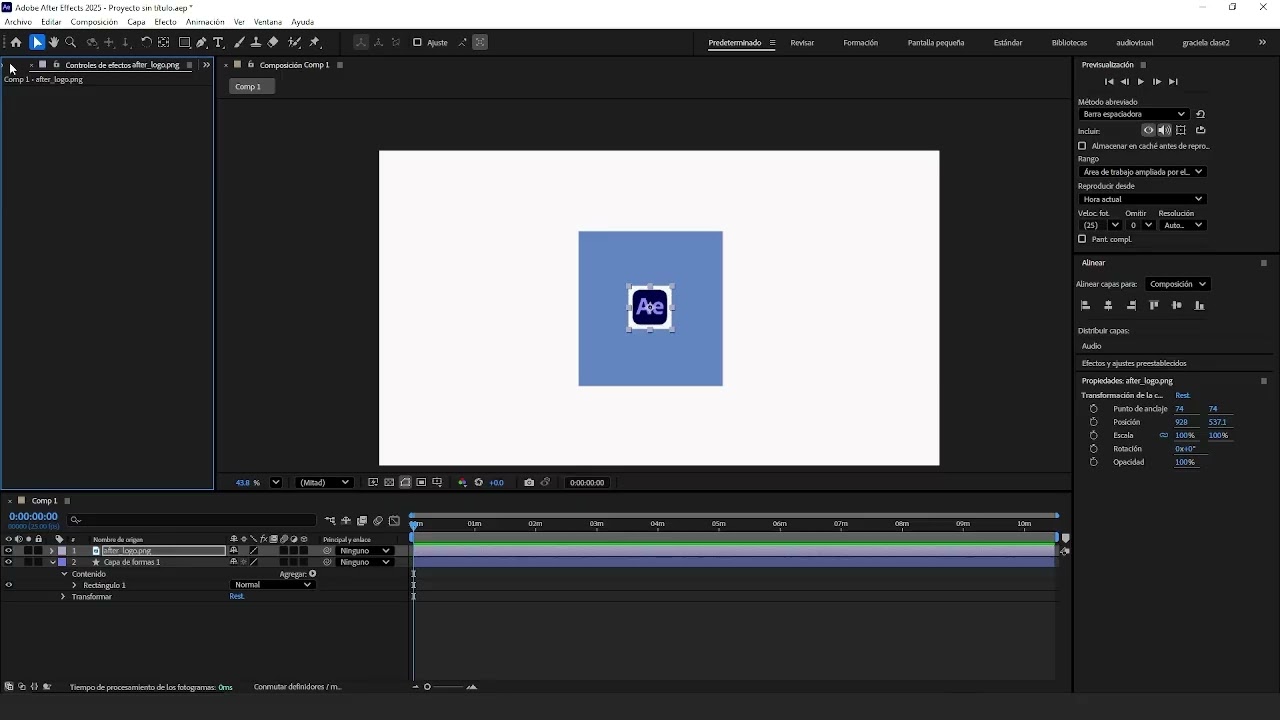Screen dimensions: 1280x720
Task: Select the Pen tool
Action: [202, 43]
